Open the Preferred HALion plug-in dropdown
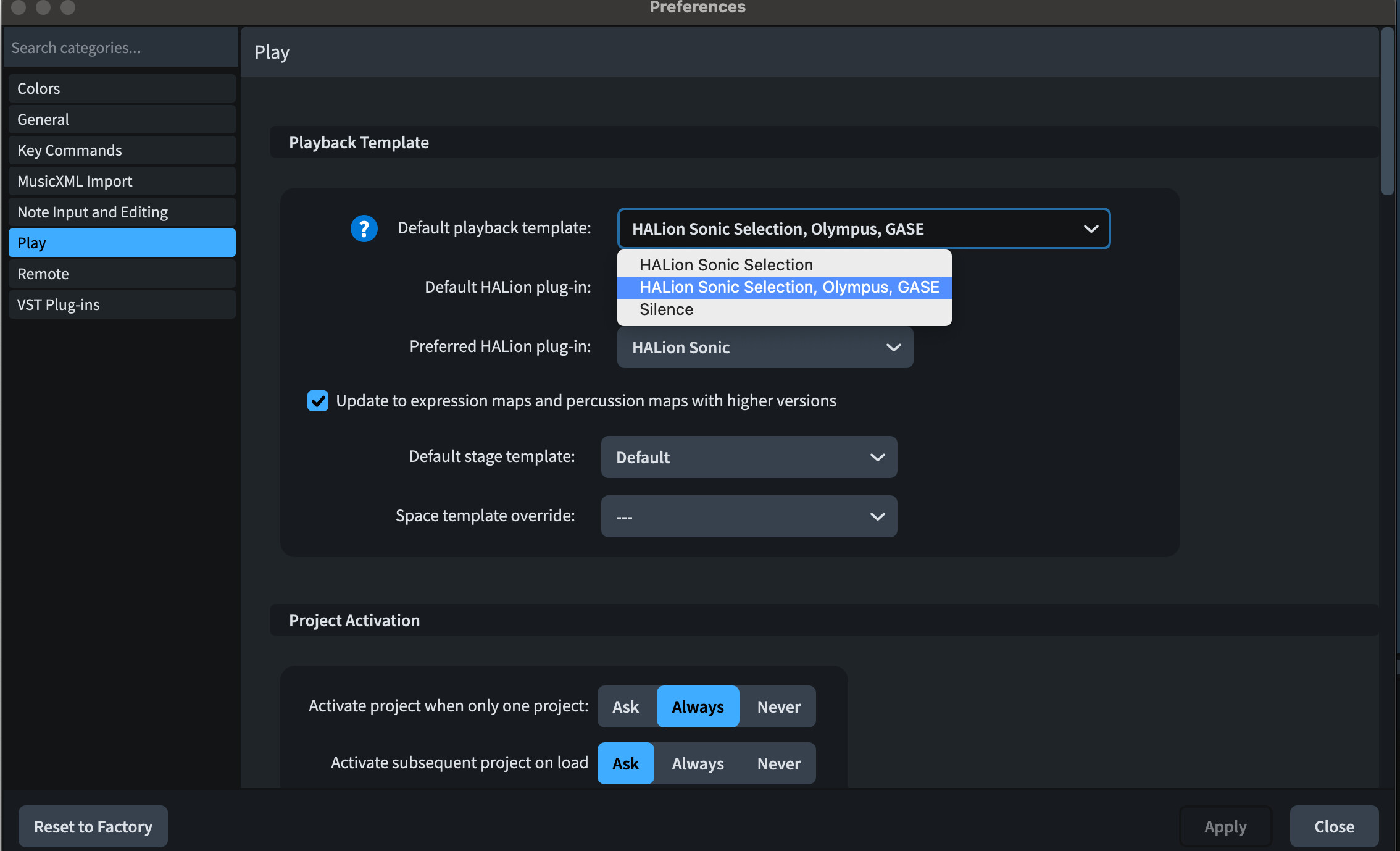This screenshot has height=851, width=1400. coord(765,348)
